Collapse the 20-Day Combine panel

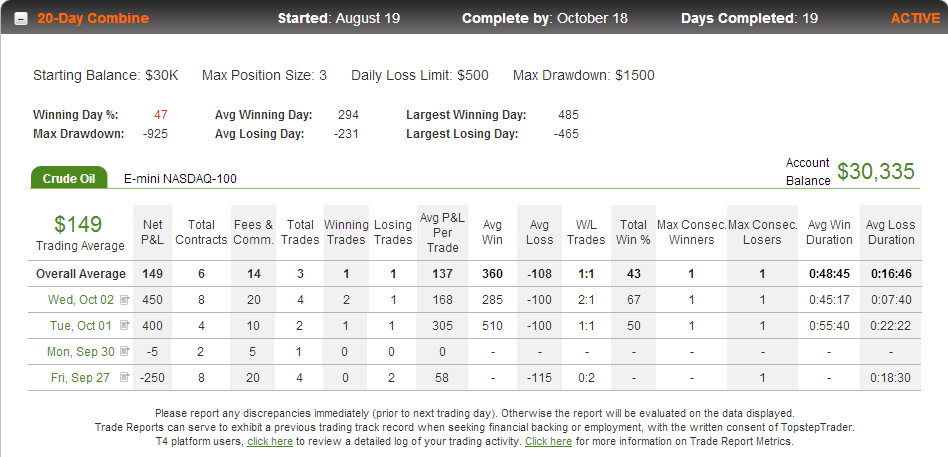pos(21,19)
